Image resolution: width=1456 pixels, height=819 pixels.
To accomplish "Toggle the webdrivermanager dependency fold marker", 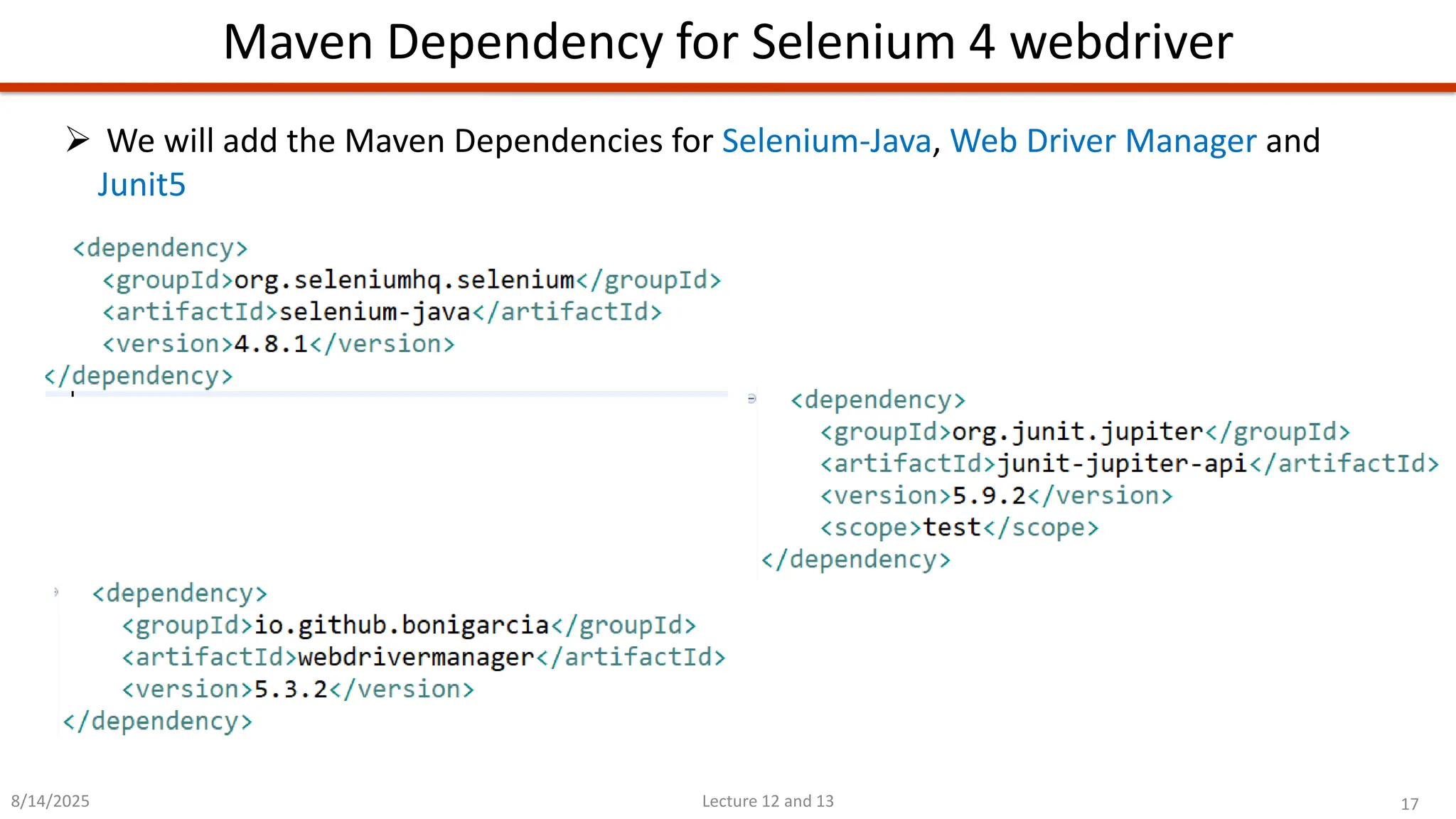I will (x=55, y=591).
